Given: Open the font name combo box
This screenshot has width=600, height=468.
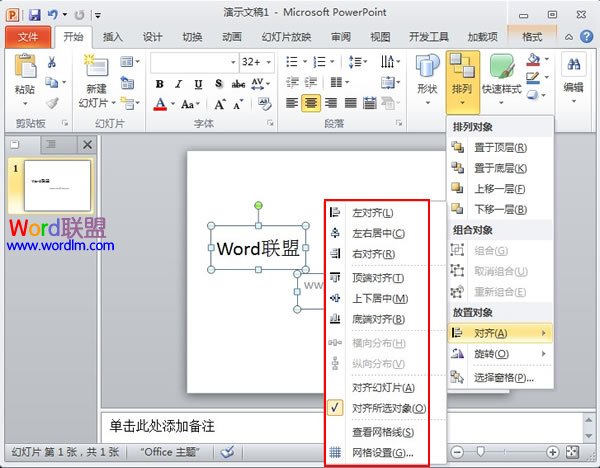Looking at the screenshot, I should (193, 62).
